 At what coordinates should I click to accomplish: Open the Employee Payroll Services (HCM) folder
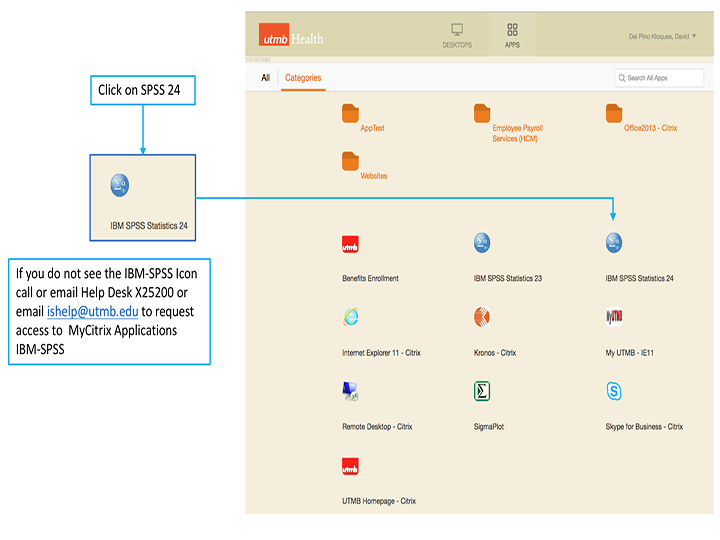tap(482, 113)
